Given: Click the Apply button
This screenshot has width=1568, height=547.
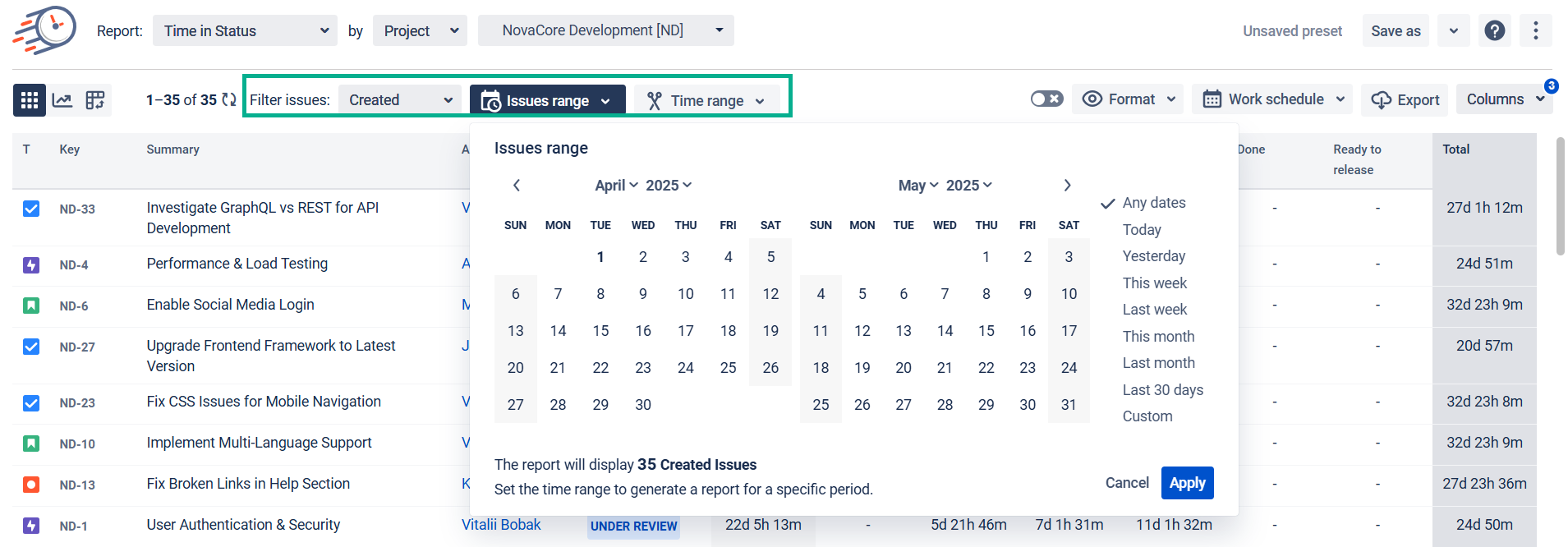Looking at the screenshot, I should [x=1187, y=483].
